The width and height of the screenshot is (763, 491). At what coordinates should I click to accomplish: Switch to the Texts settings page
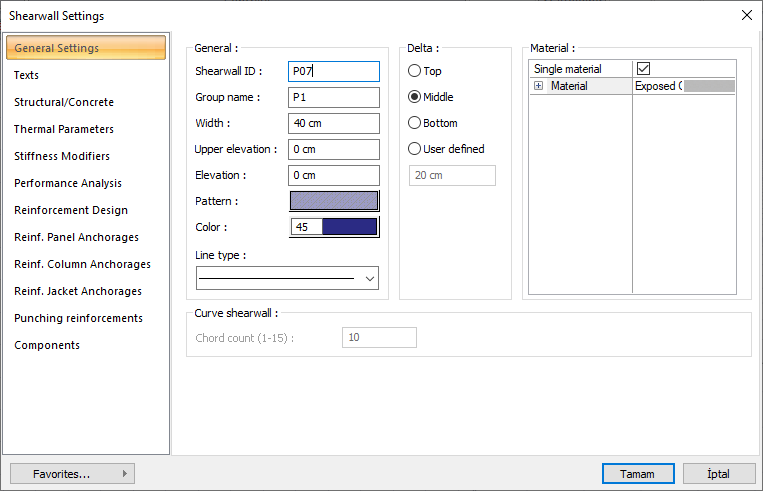pyautogui.click(x=27, y=75)
